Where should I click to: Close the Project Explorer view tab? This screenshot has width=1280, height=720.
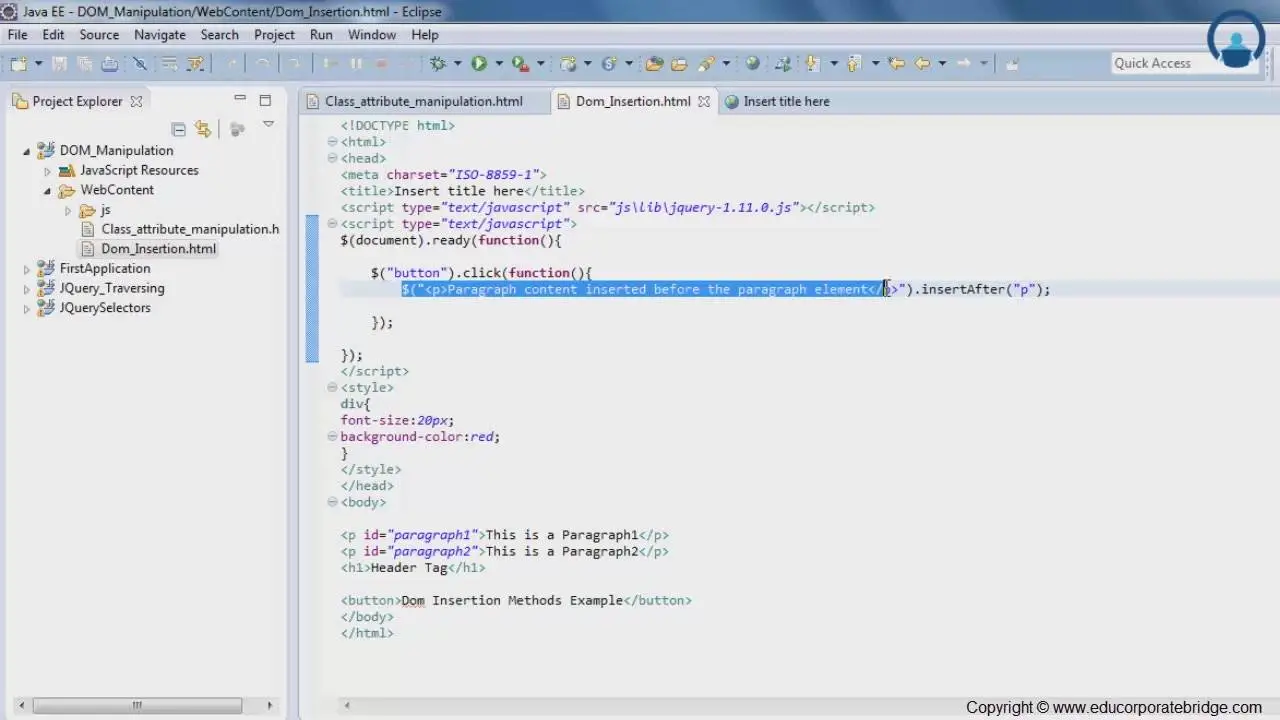[136, 101]
